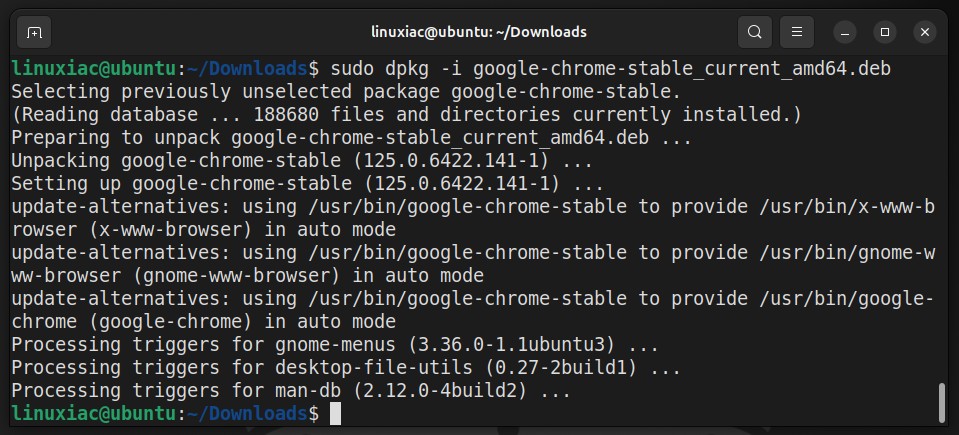Click the gnome-menus processing triggers line
Viewport: 959px width, 435px height.
click(335, 344)
